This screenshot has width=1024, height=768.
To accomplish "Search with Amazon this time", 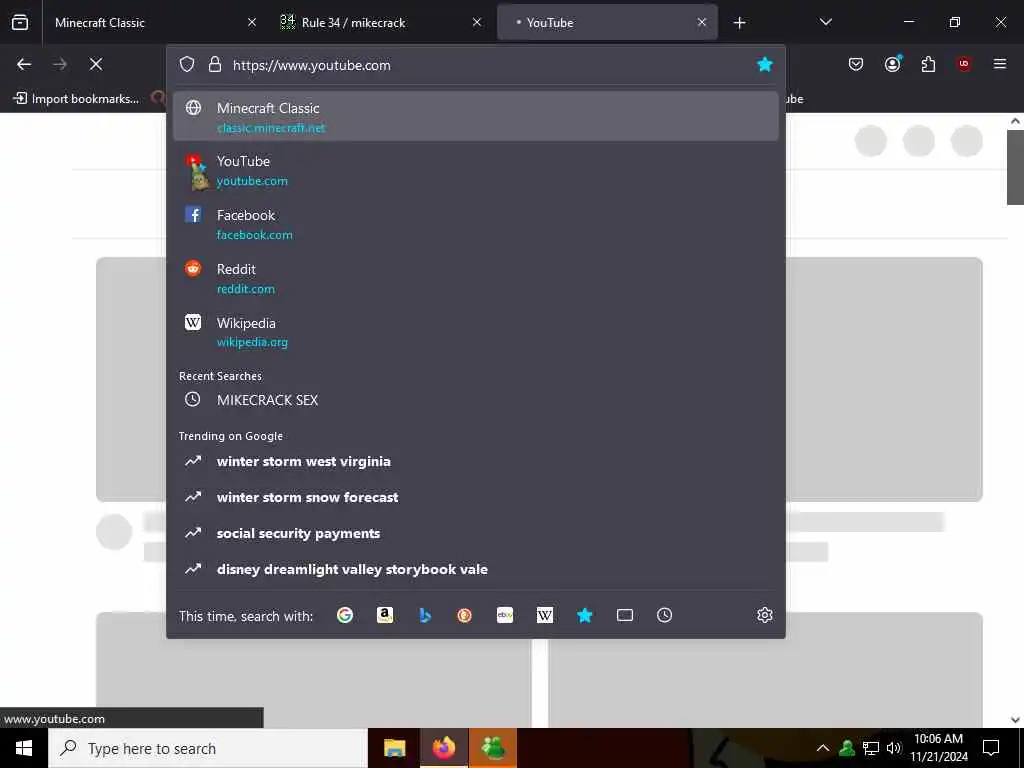I will tap(385, 615).
